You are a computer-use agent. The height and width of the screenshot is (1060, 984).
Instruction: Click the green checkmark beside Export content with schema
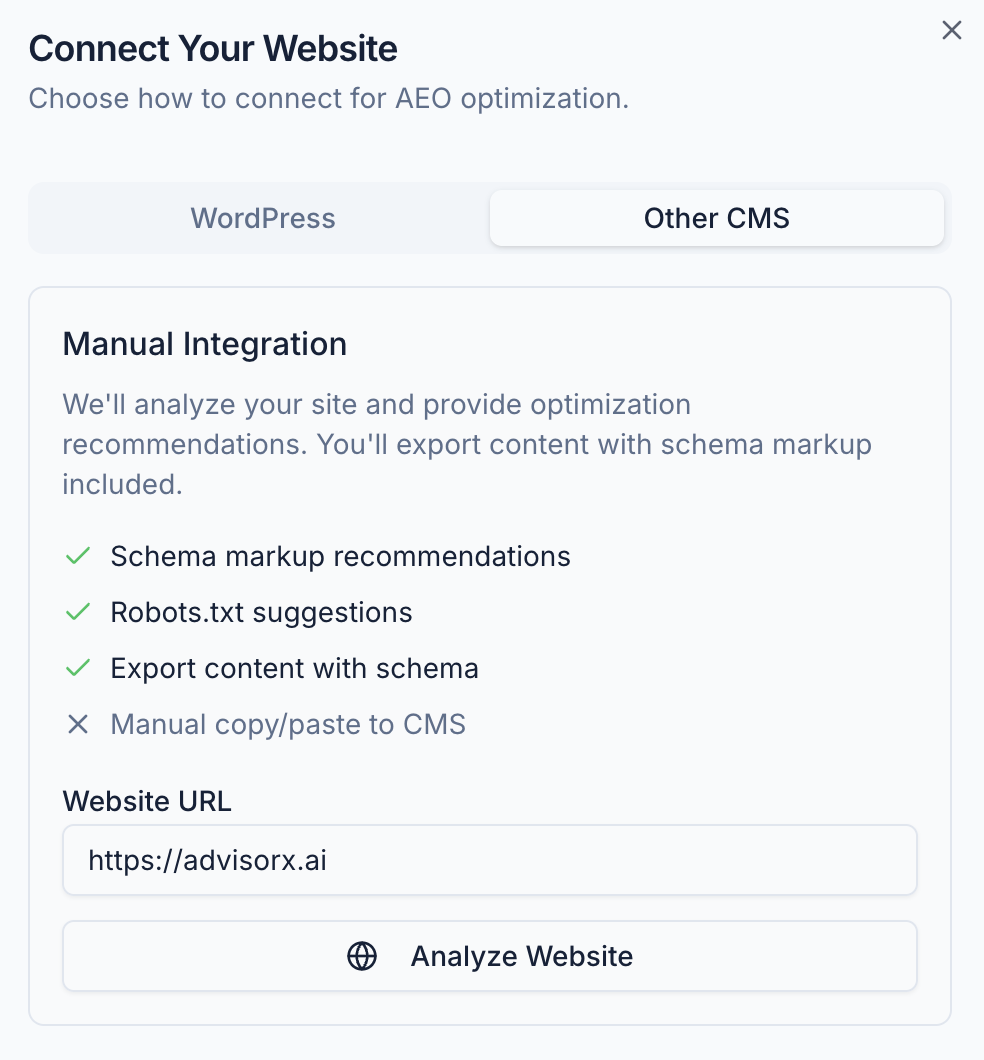(x=77, y=668)
